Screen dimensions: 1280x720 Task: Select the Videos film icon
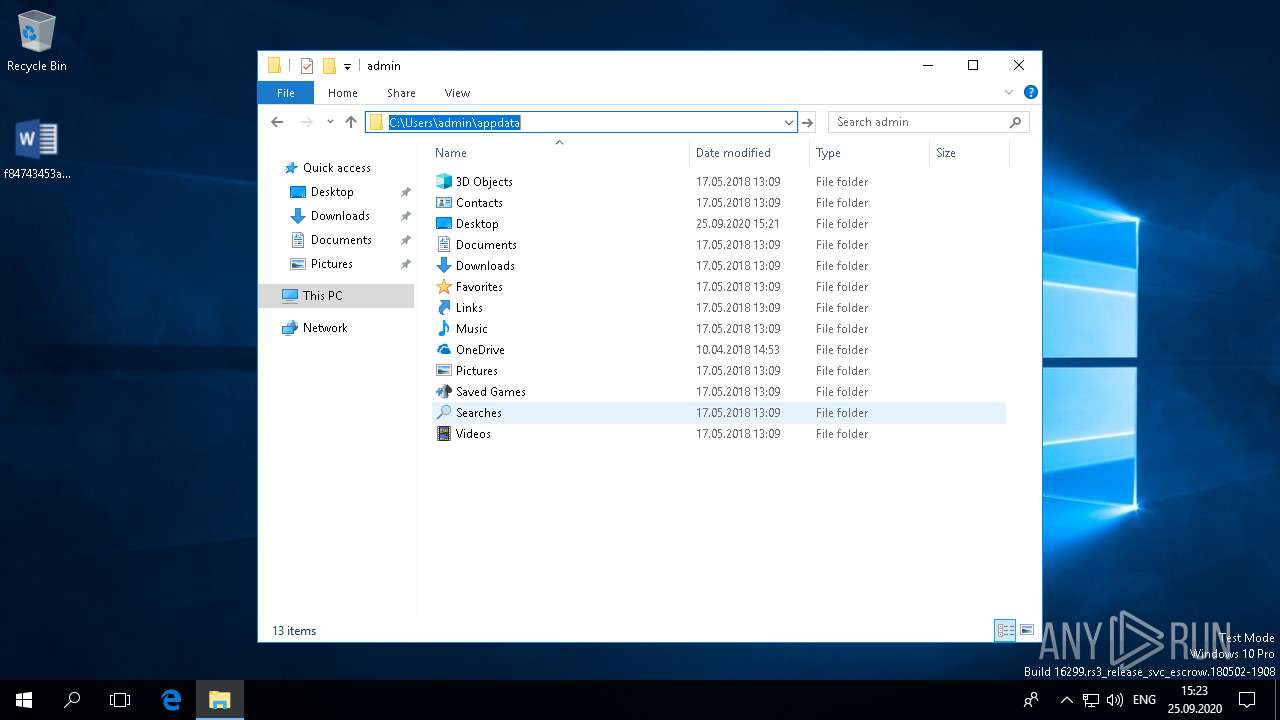click(x=444, y=434)
